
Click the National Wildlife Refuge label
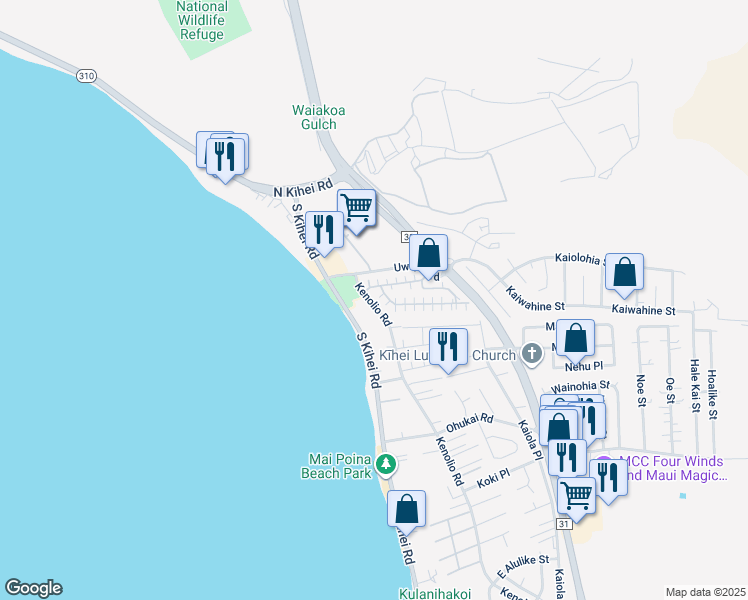pos(201,21)
